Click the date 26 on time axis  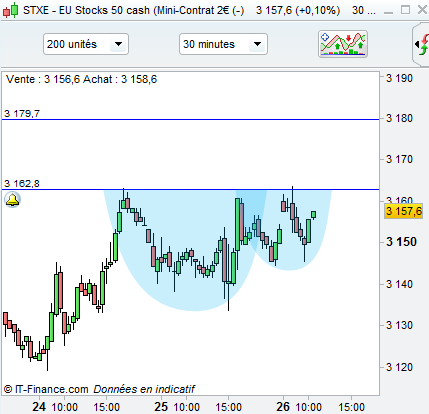(283, 407)
